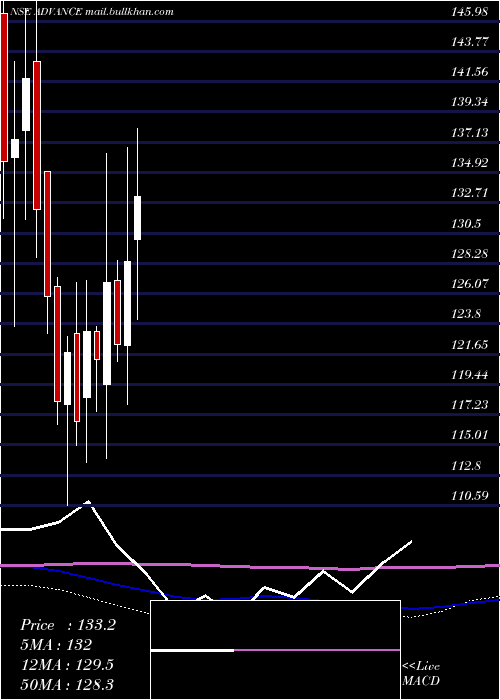Select the 143.77 price axis label

point(469,42)
